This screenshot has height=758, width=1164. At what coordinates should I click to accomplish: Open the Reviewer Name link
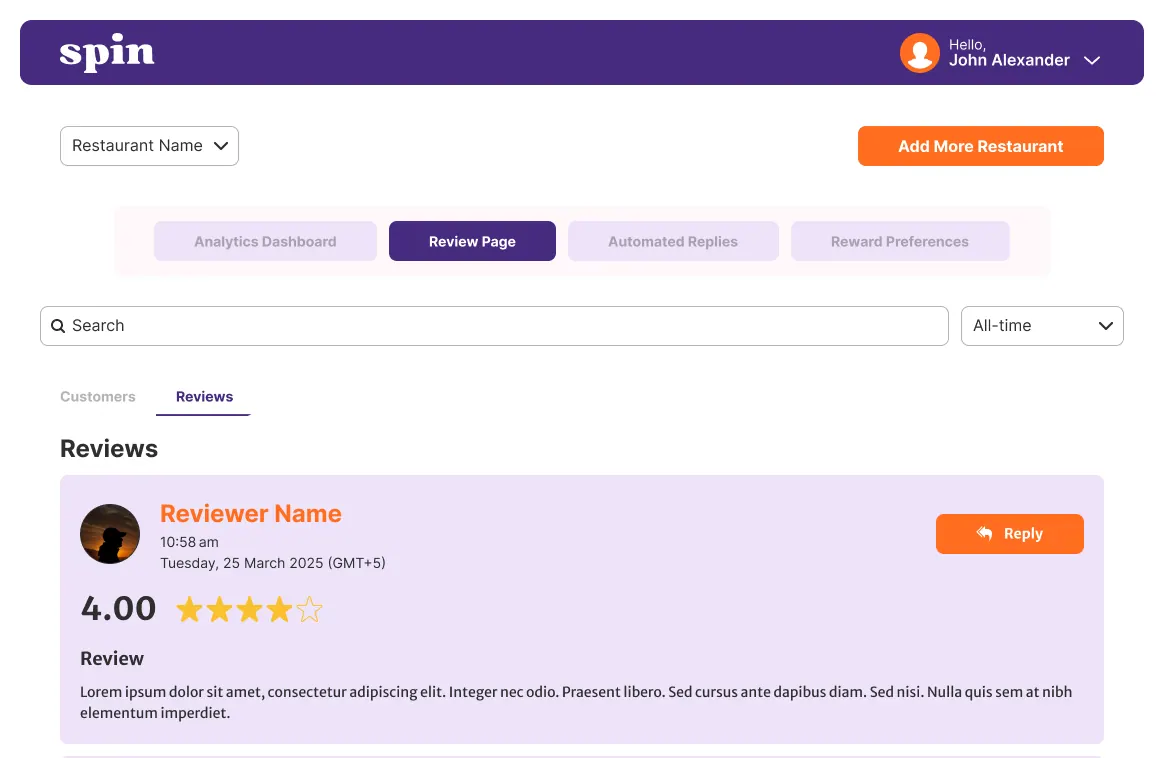point(251,513)
